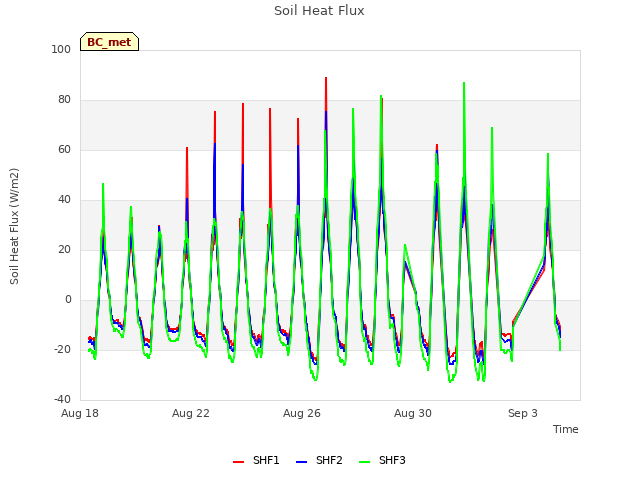Click the Sep 3 x-axis label

click(x=523, y=413)
